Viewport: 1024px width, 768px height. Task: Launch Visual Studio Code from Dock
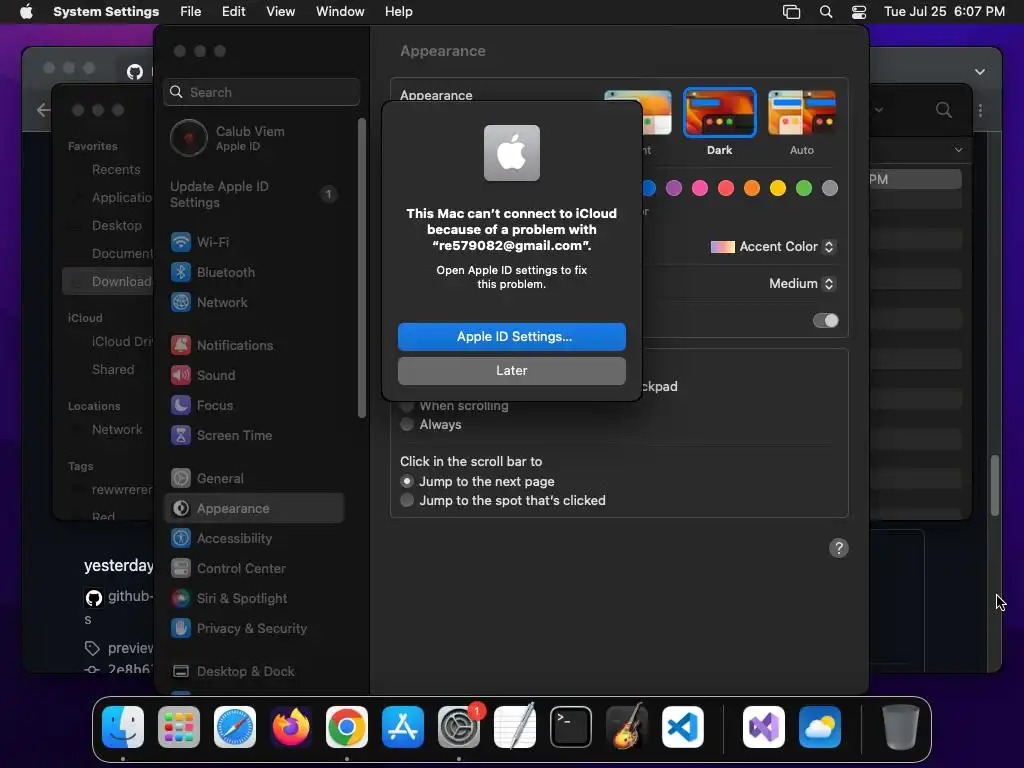pyautogui.click(x=683, y=727)
